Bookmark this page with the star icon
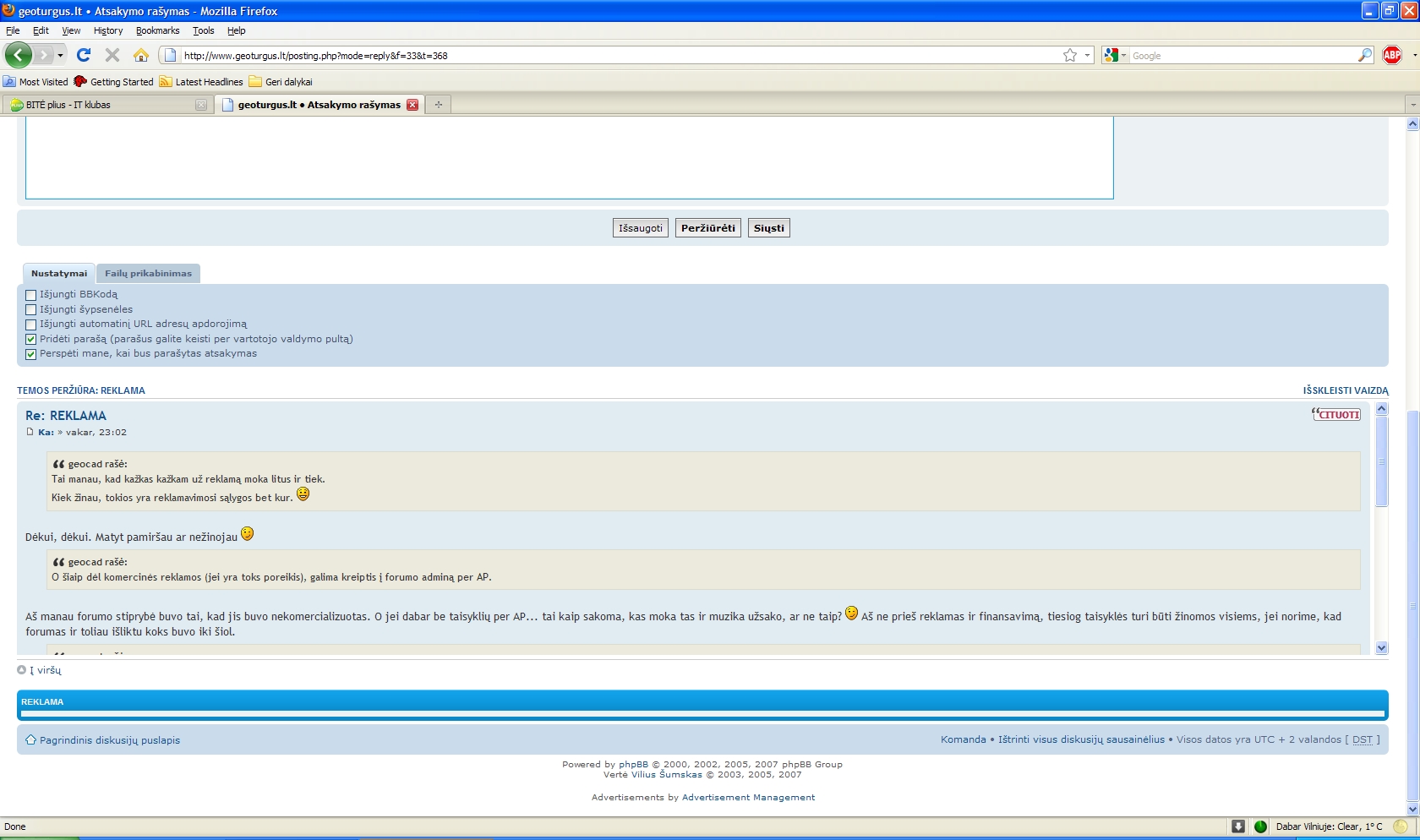The image size is (1420, 840). pyautogui.click(x=1070, y=55)
